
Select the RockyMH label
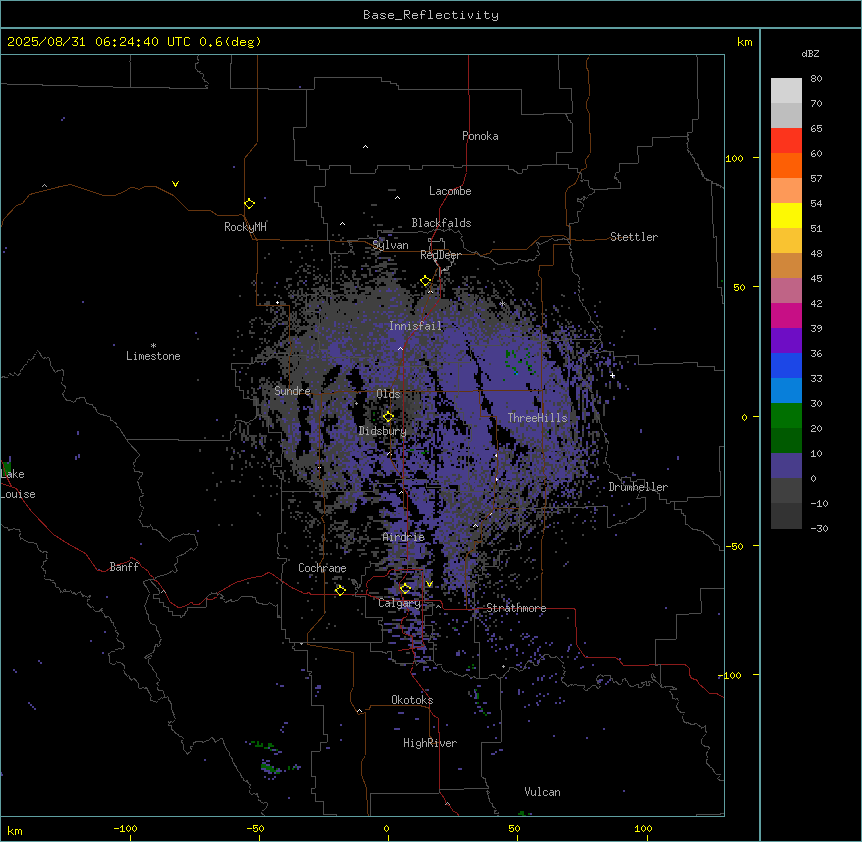tap(245, 226)
